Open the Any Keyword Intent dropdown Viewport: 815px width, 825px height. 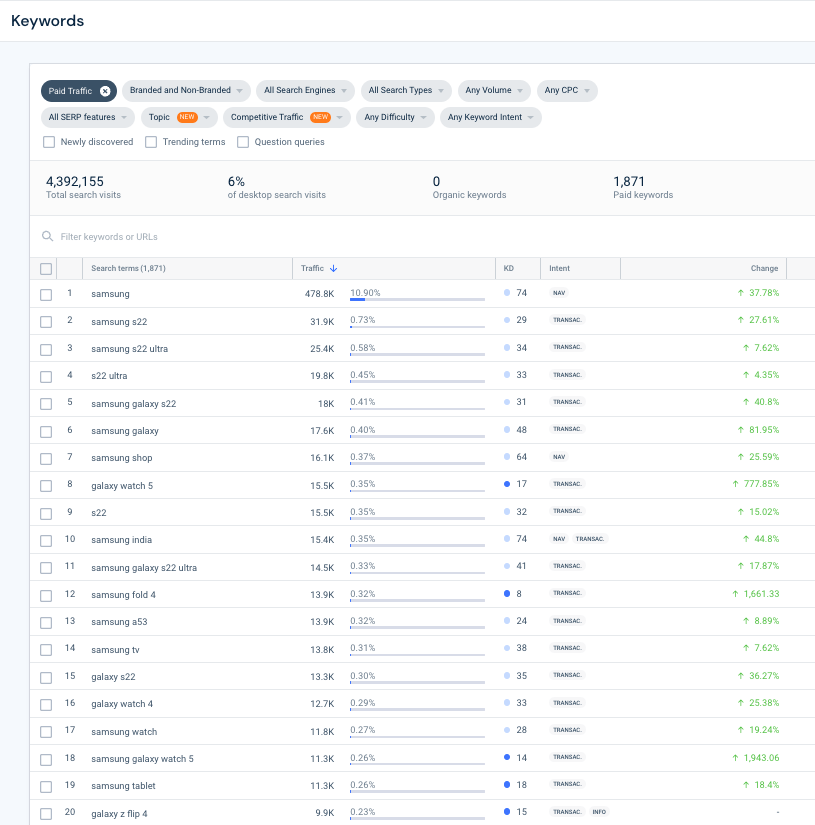(490, 117)
